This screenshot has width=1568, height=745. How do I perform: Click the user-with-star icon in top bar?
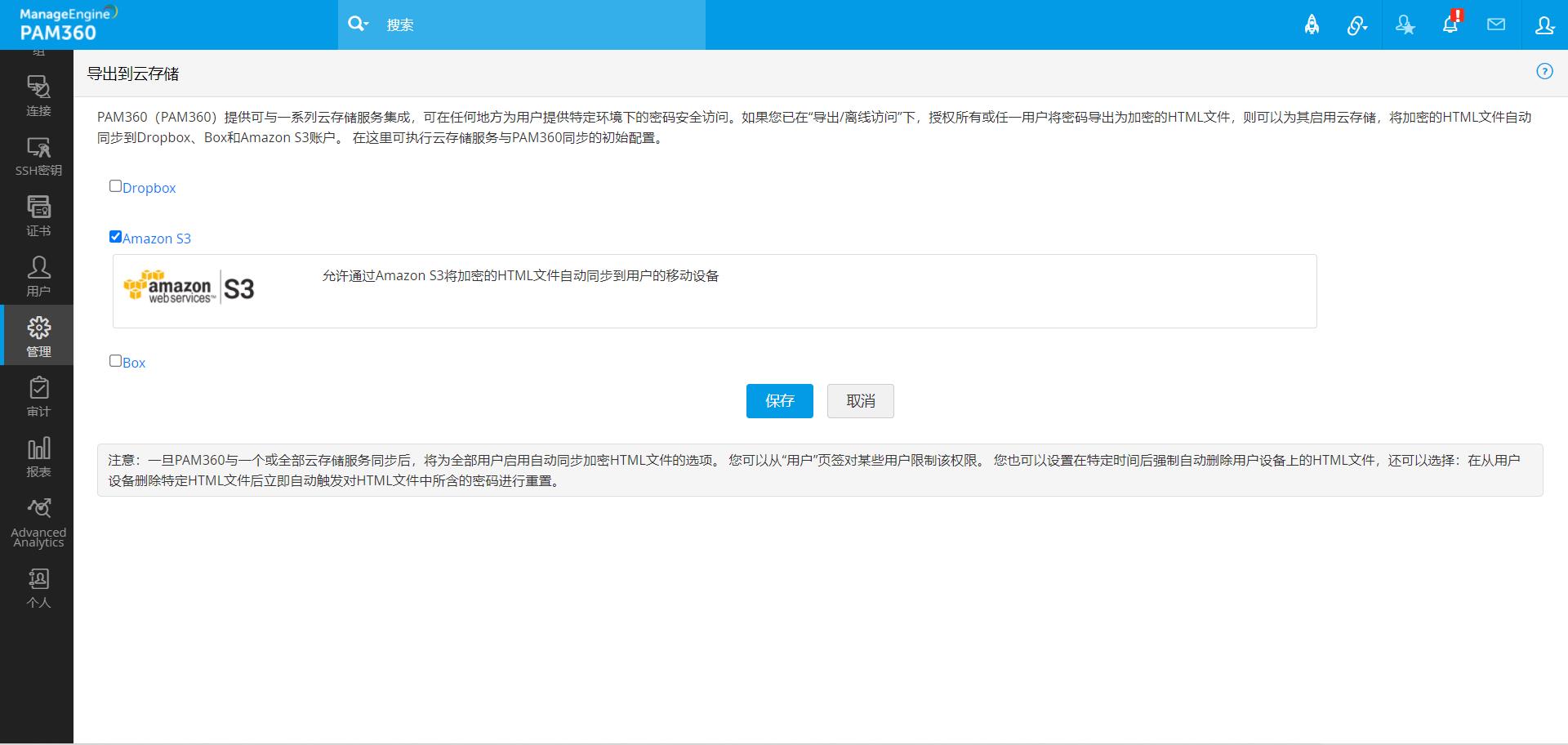[x=1405, y=25]
